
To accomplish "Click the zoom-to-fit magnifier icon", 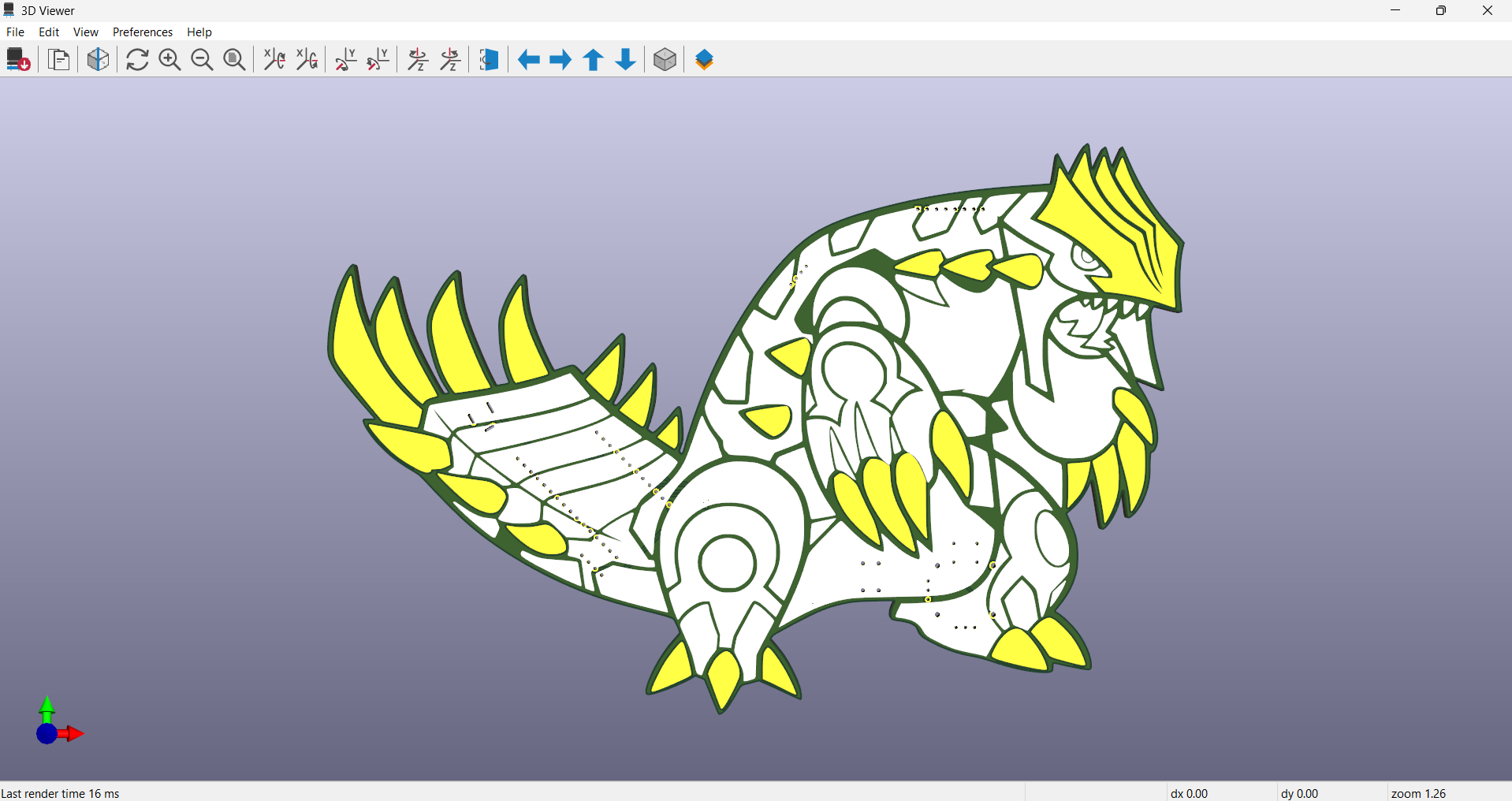I will (x=234, y=60).
